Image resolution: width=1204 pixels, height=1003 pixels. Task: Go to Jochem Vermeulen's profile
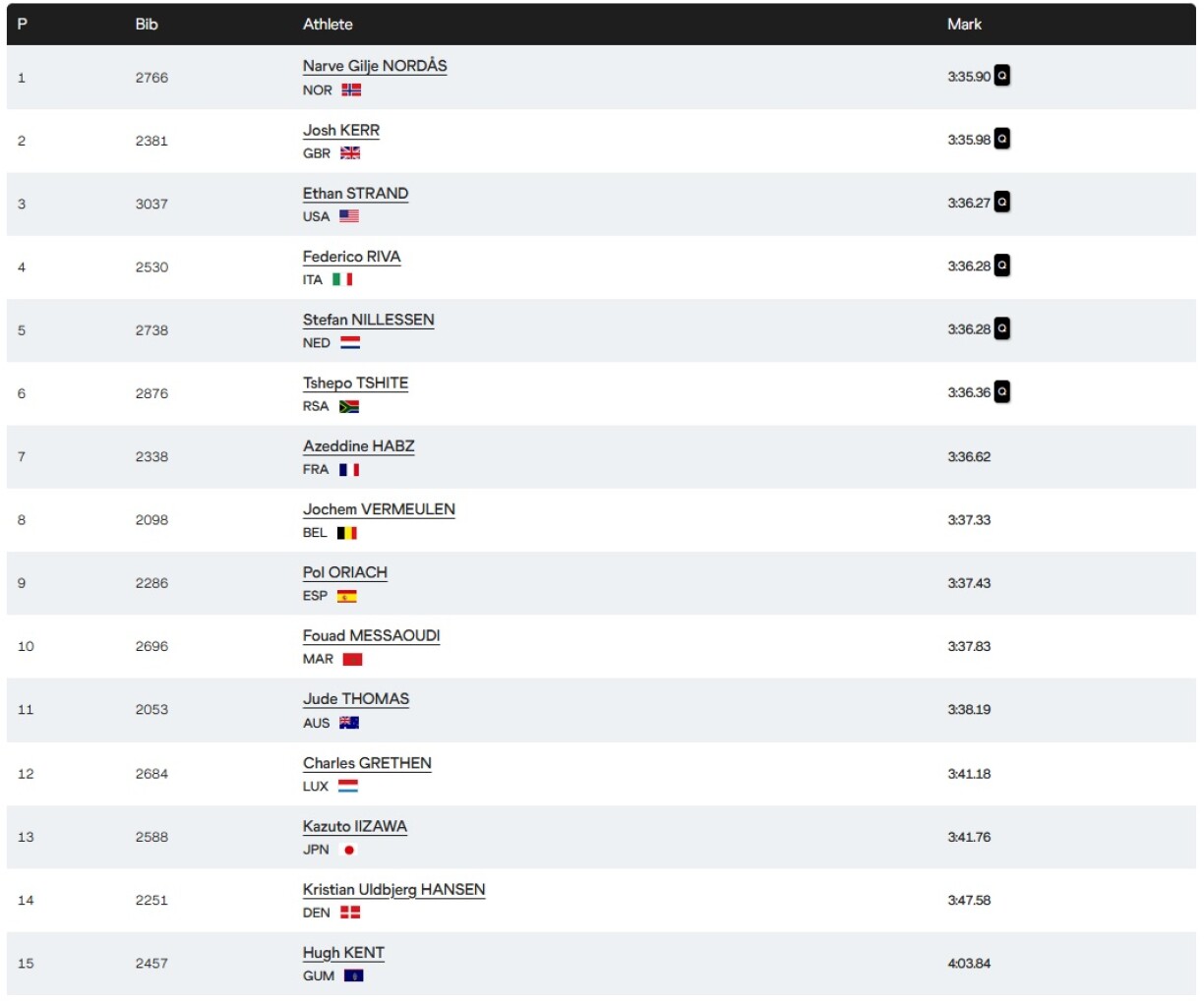click(x=379, y=509)
